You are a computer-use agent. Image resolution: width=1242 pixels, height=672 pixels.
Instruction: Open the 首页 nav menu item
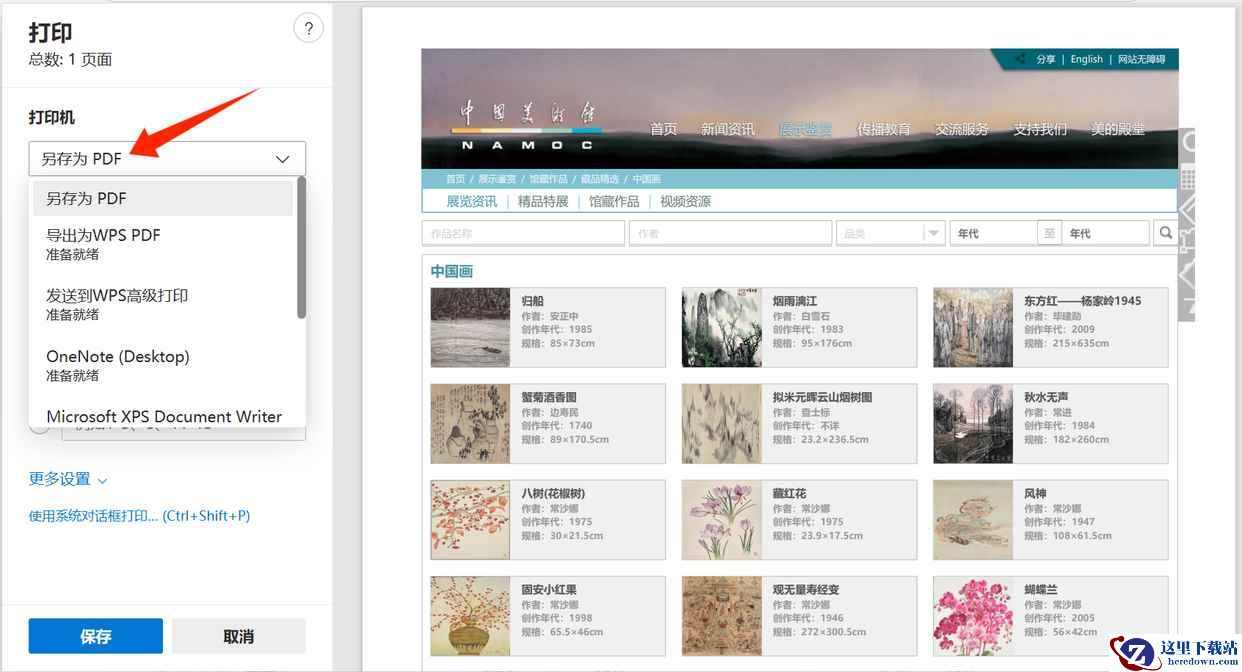(664, 129)
